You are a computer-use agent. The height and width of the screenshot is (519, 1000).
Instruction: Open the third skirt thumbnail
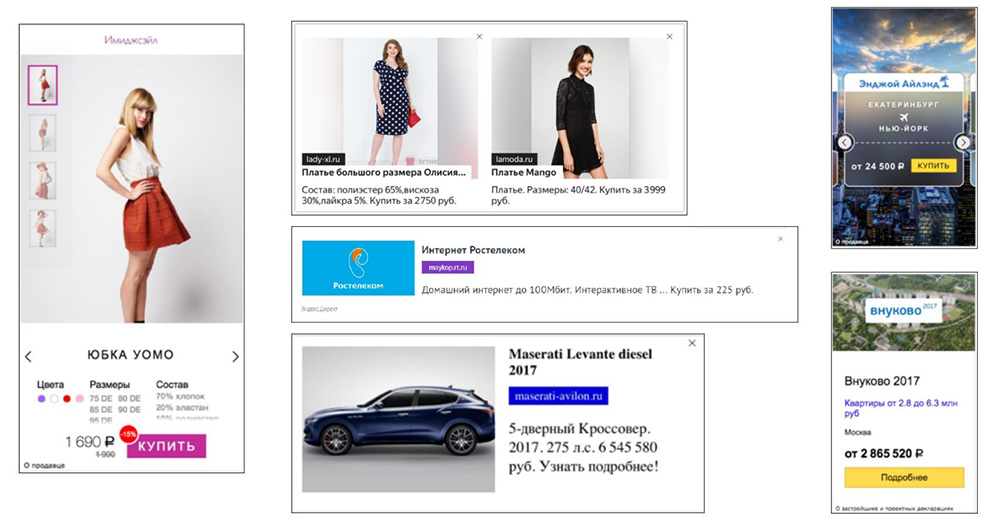click(43, 180)
